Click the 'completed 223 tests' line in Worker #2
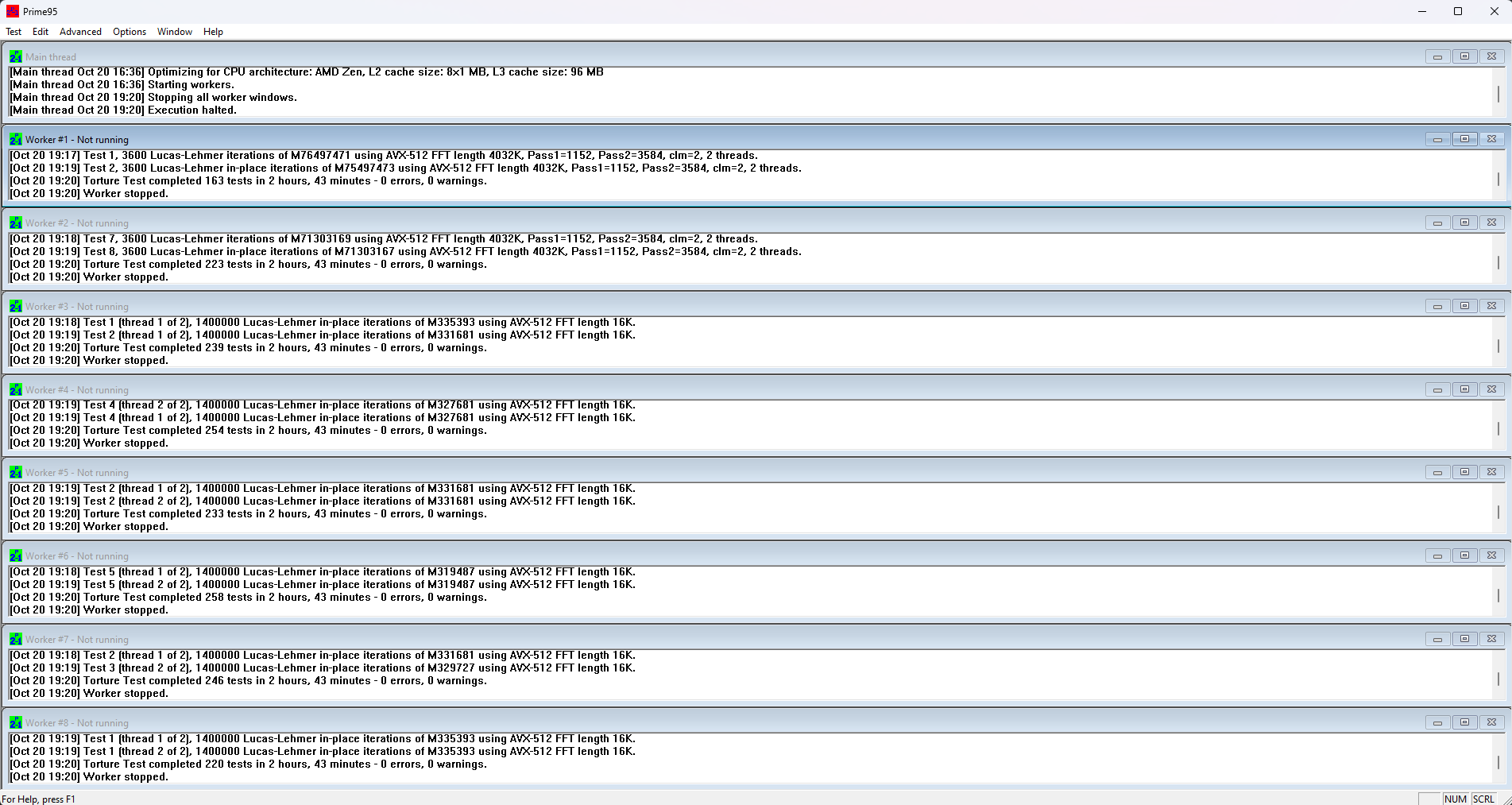 248,265
